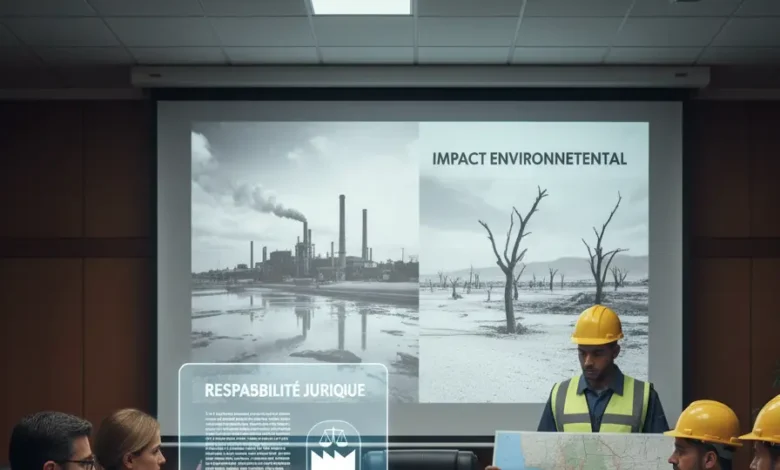
Task: Click the "IMPACT ENVIRONNETENTAL" title text
Action: pyautogui.click(x=529, y=158)
